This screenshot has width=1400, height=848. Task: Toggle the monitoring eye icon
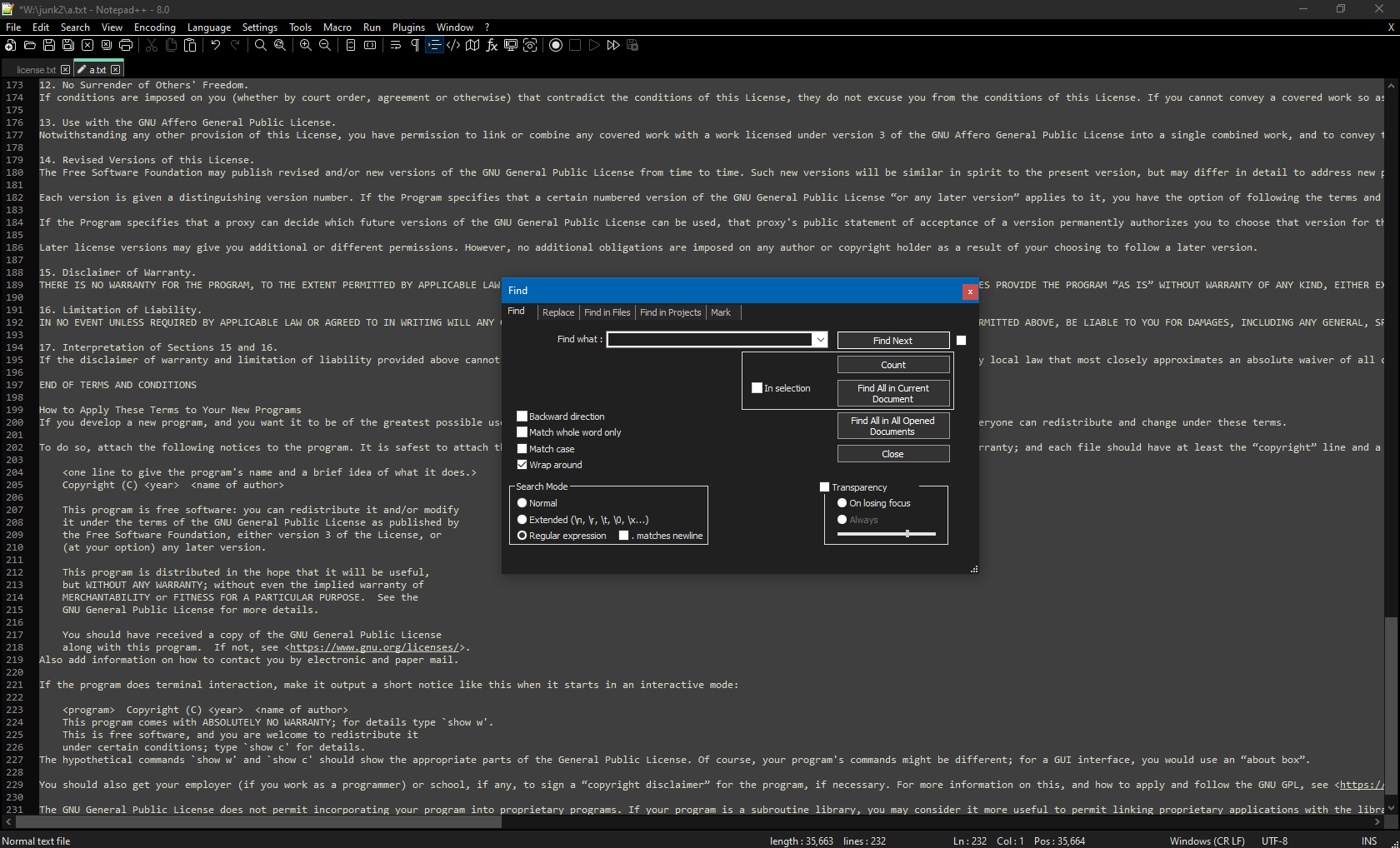(x=530, y=45)
